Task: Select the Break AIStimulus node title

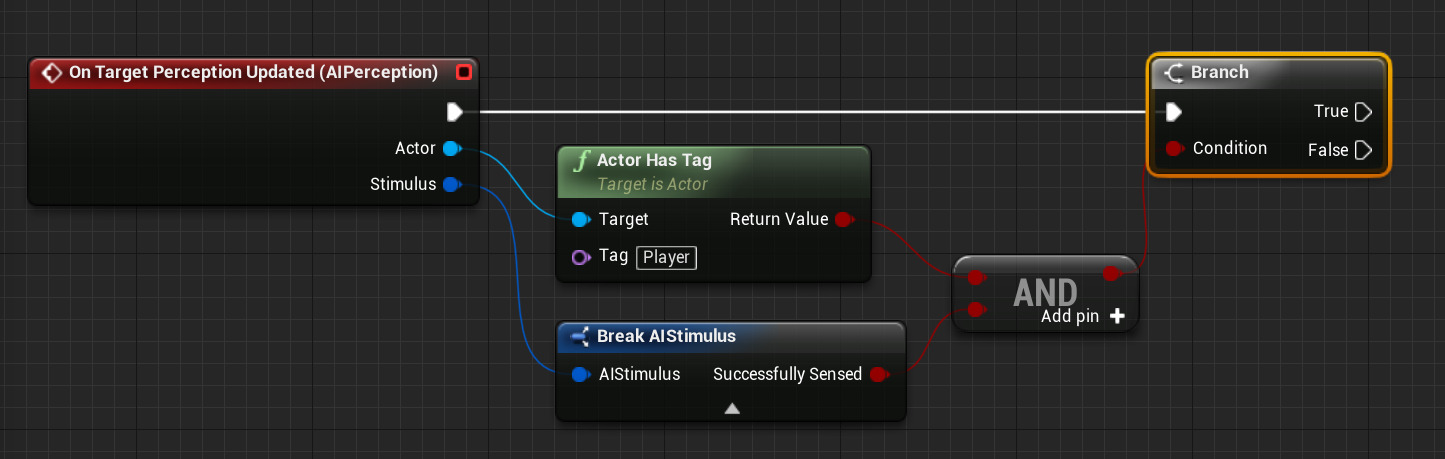Action: coord(666,336)
